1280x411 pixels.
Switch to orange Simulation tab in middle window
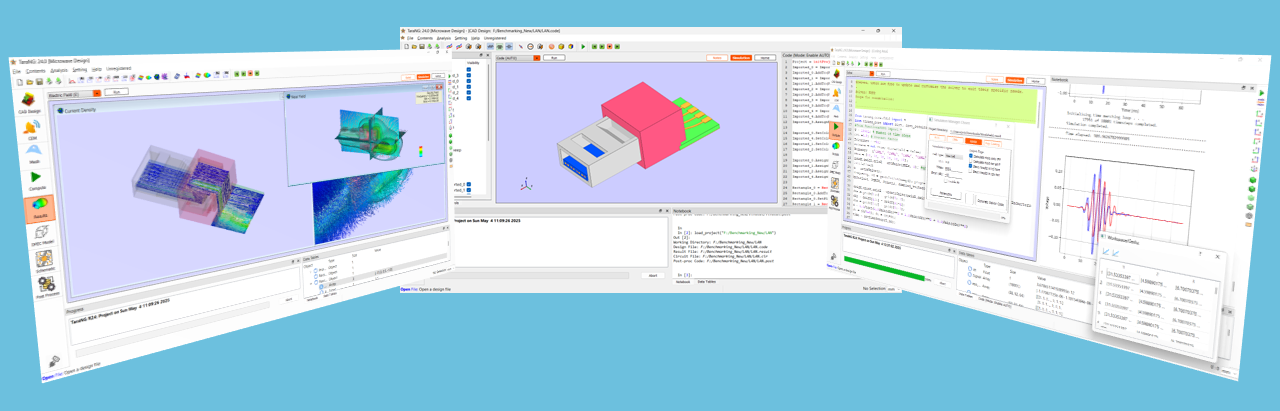[x=741, y=58]
